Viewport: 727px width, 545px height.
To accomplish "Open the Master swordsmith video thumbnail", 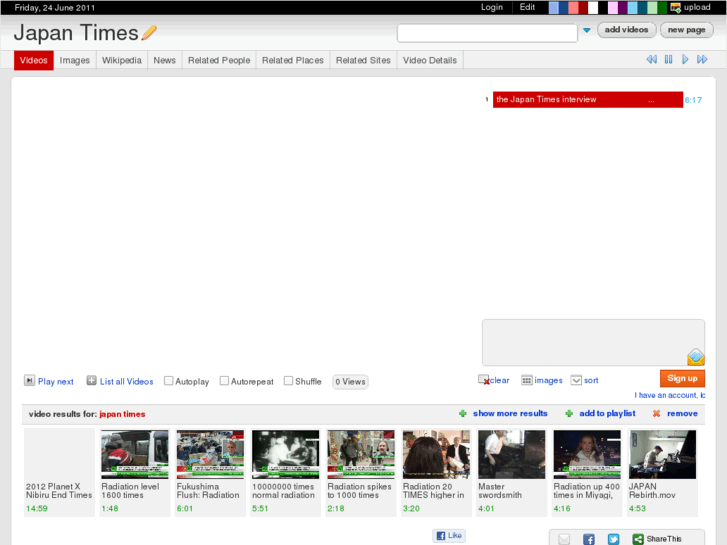I will click(512, 455).
